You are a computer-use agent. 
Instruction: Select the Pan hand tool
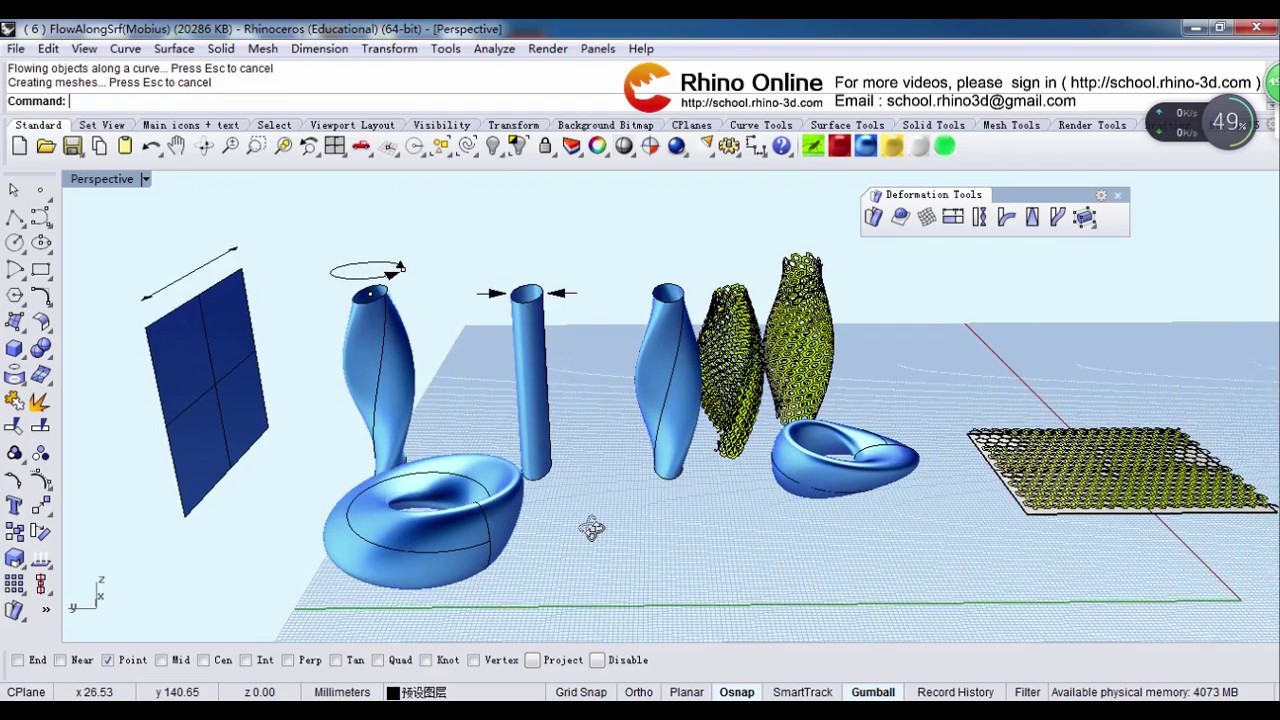coord(177,147)
